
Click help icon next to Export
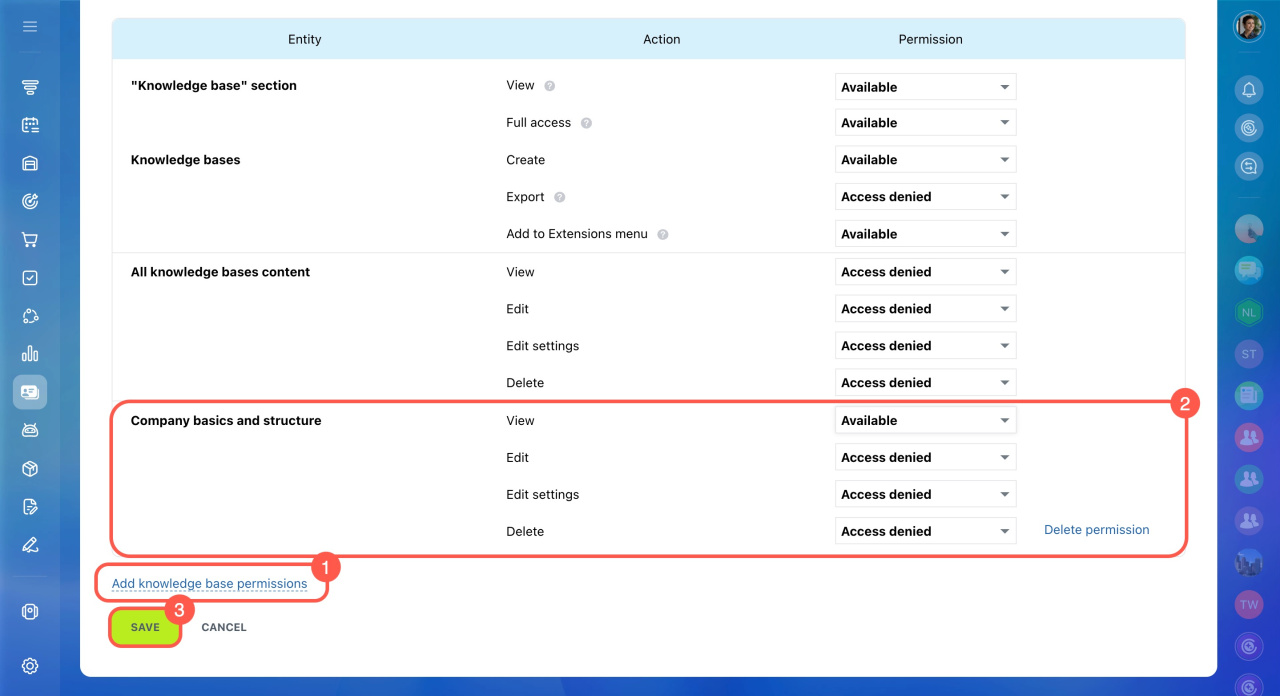pos(560,197)
